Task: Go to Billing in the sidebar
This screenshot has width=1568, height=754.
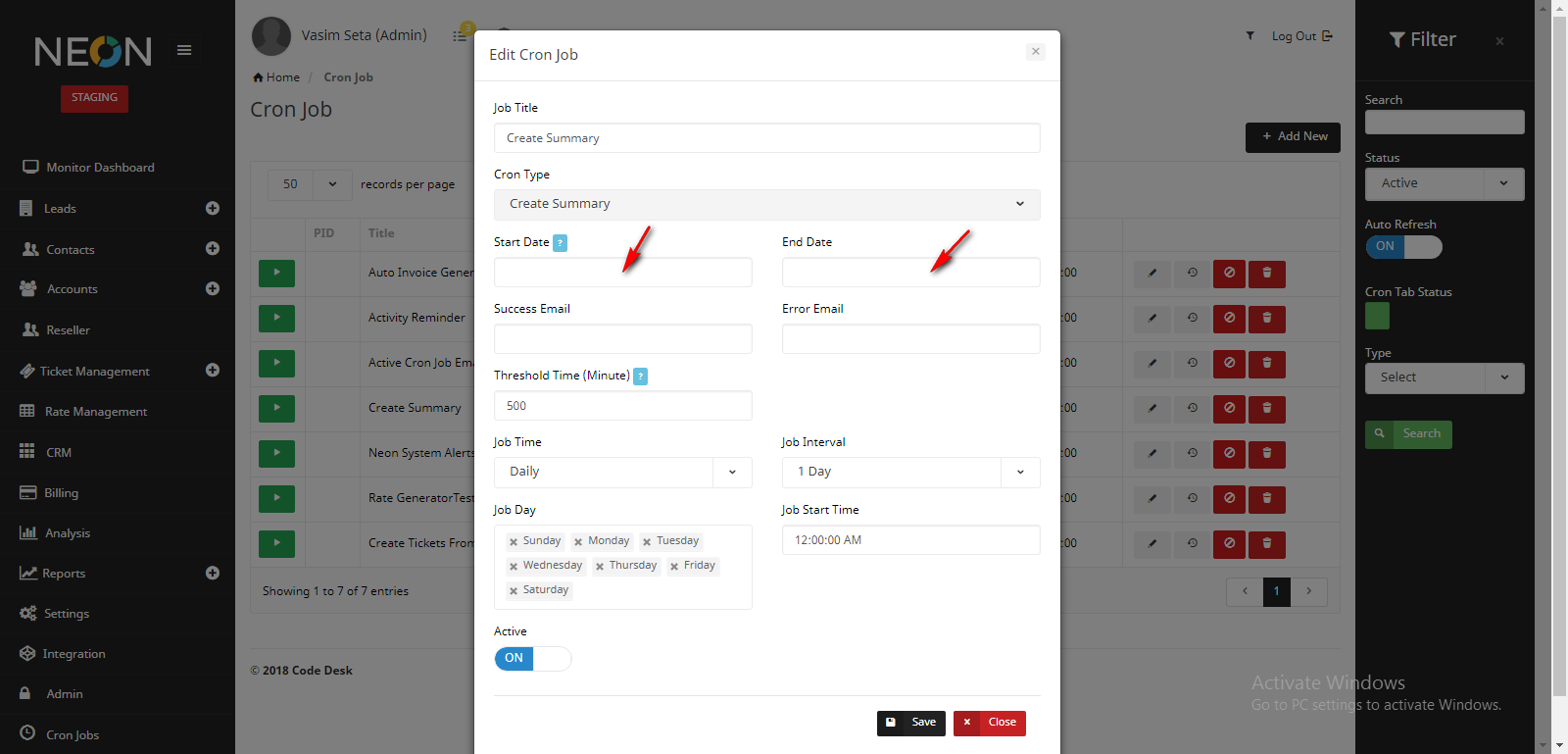Action: pyautogui.click(x=61, y=493)
